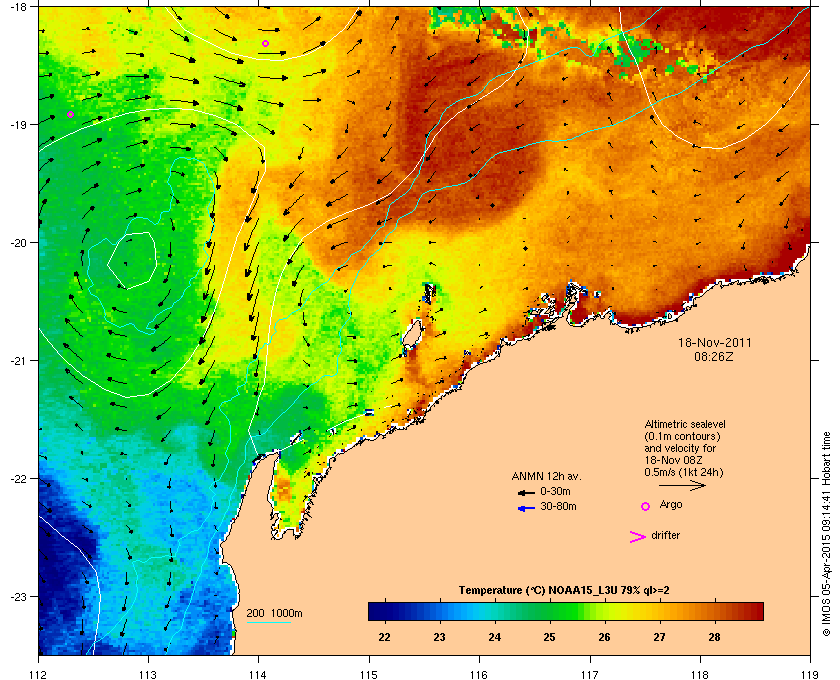Image resolution: width=840 pixels, height=680 pixels.
Task: Click the '200 1000m' bathymetry label
Action: (x=274, y=613)
